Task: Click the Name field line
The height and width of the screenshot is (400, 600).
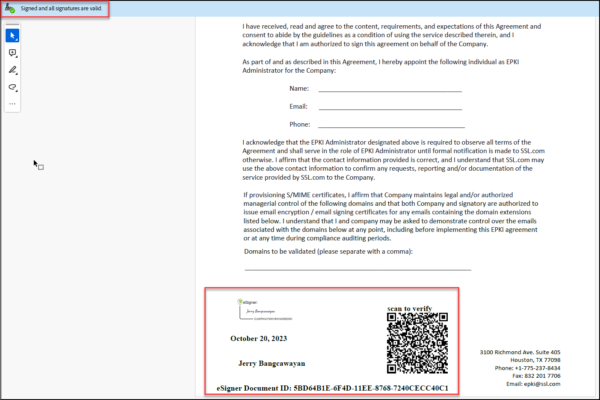Action: coord(390,90)
